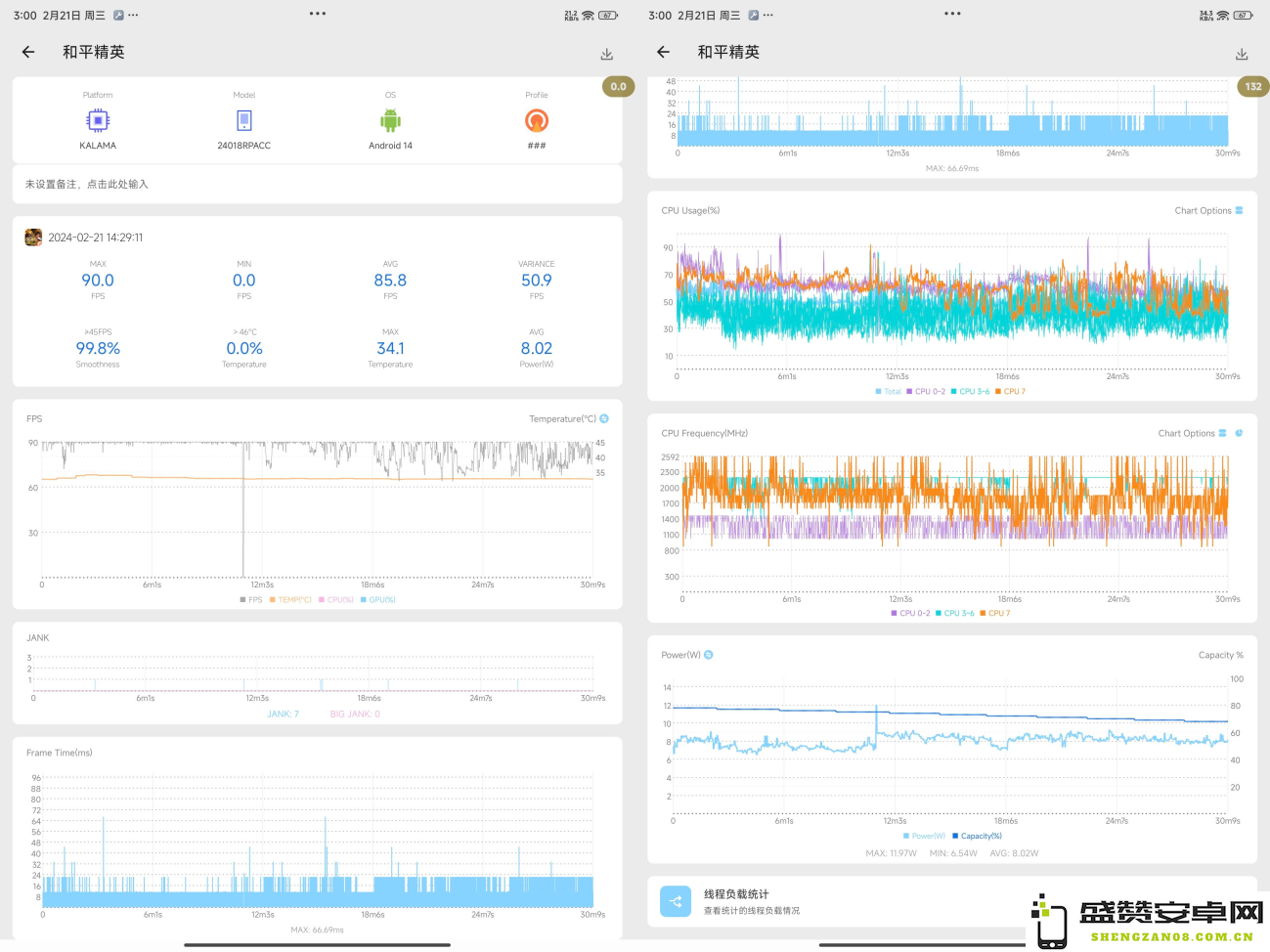Toggle CPU 7 series in CPU Usage legend

(1011, 392)
